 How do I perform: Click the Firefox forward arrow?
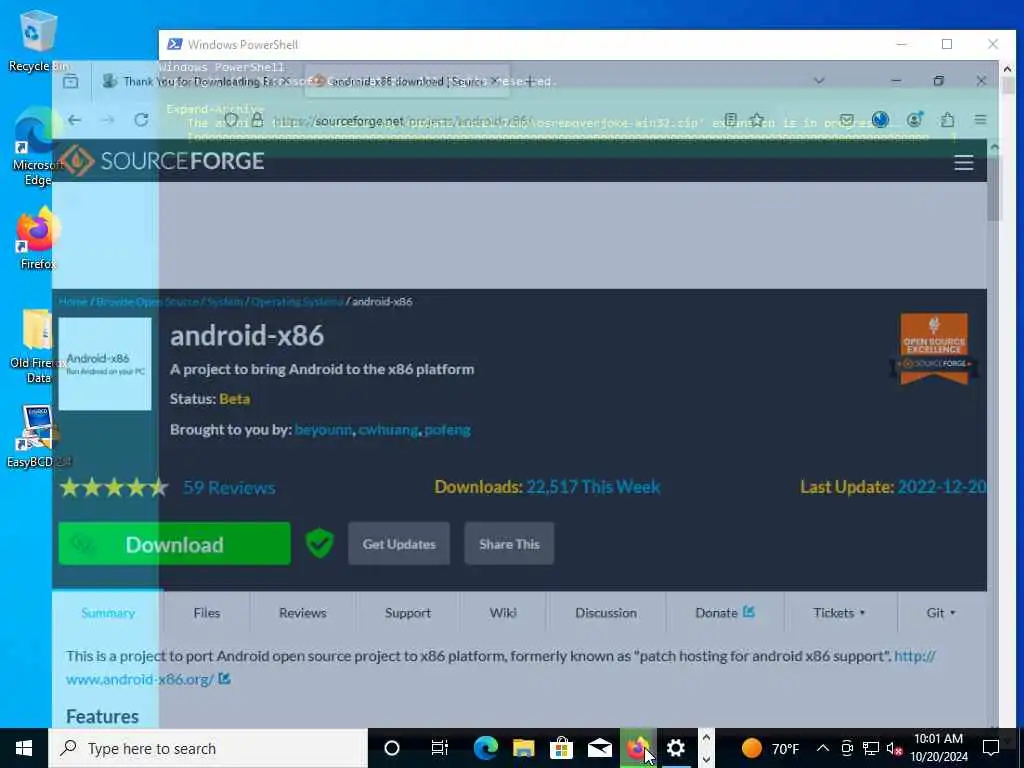(108, 120)
